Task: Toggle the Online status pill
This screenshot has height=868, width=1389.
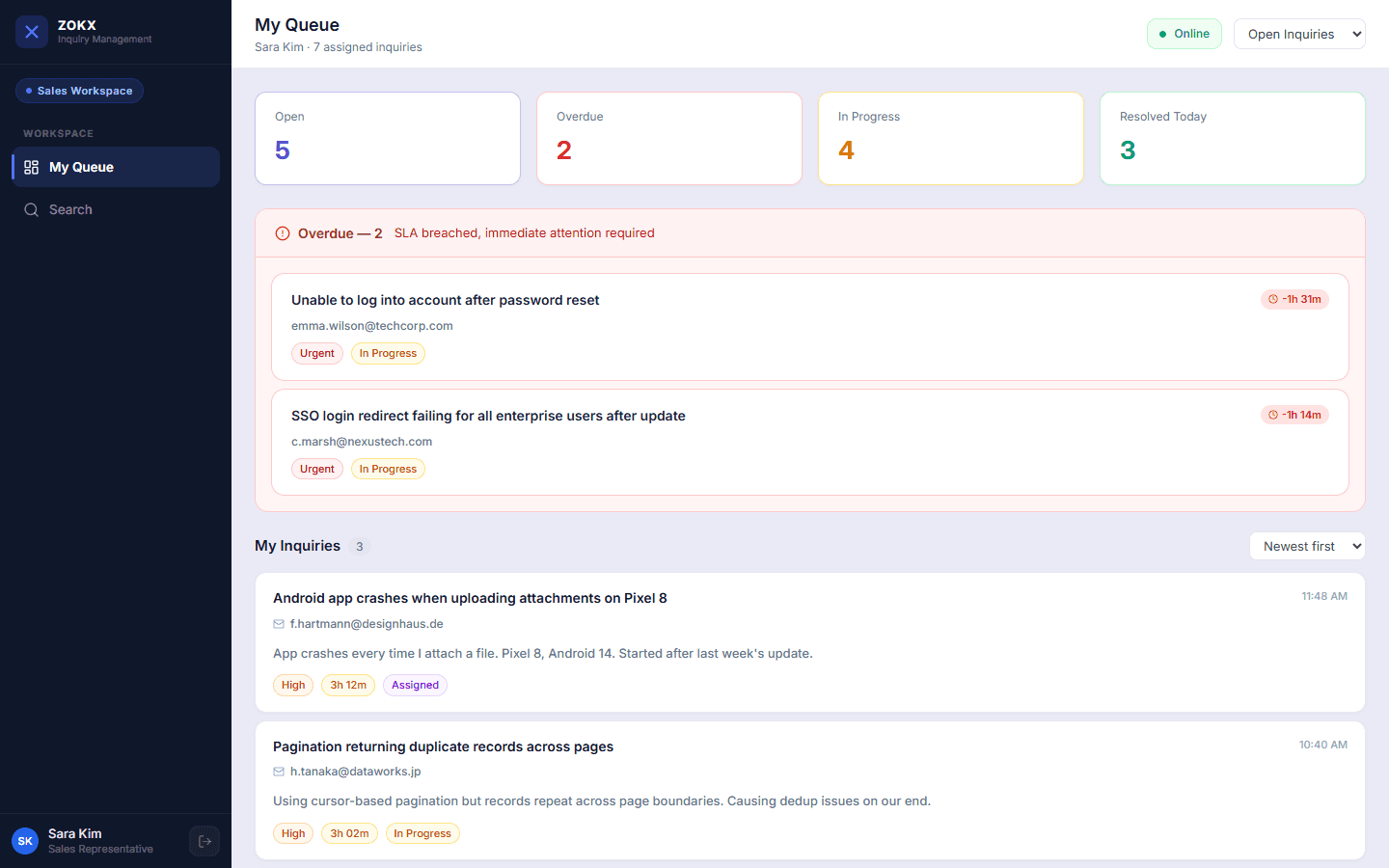Action: [1185, 34]
